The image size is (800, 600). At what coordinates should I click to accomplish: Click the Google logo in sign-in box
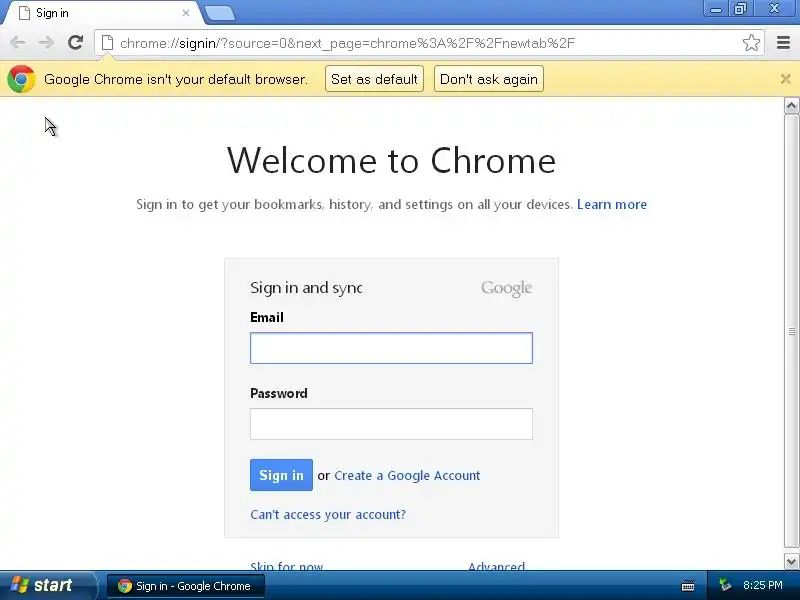pos(506,288)
